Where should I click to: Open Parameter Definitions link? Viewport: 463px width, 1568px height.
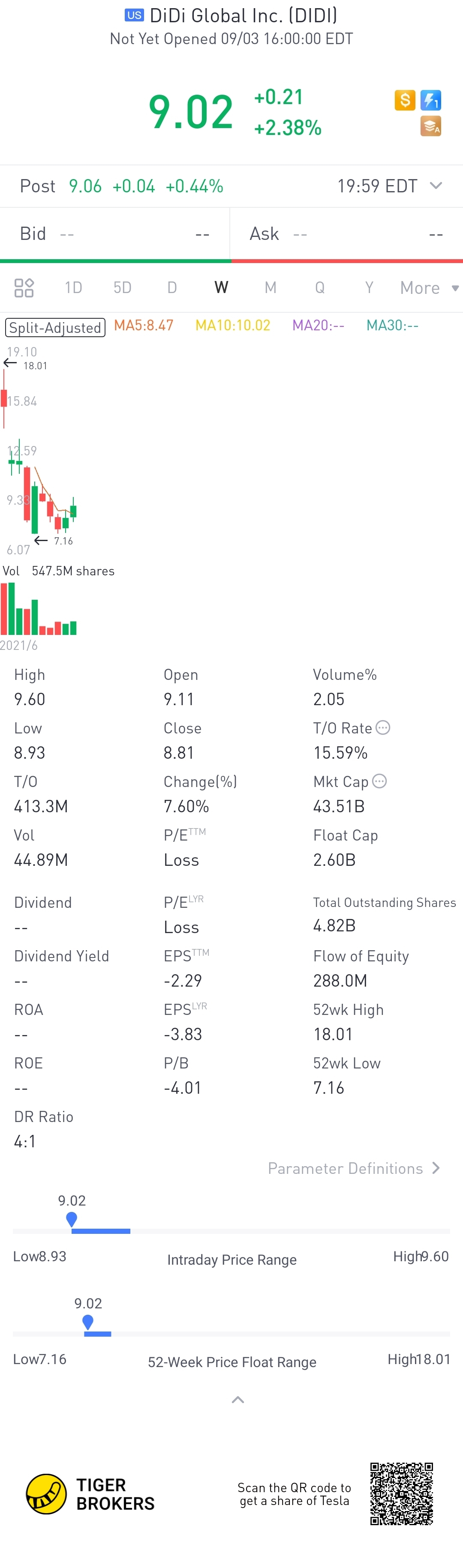pyautogui.click(x=353, y=1168)
